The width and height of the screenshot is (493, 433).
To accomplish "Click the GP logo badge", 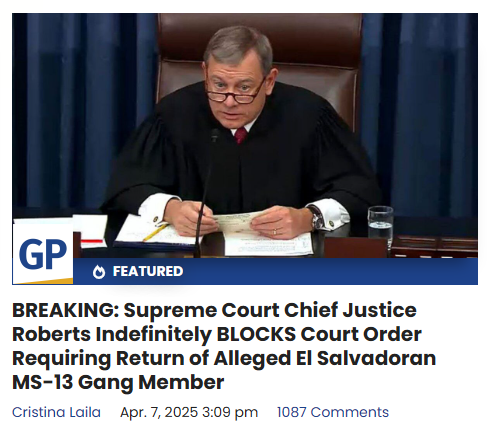I will coord(43,254).
